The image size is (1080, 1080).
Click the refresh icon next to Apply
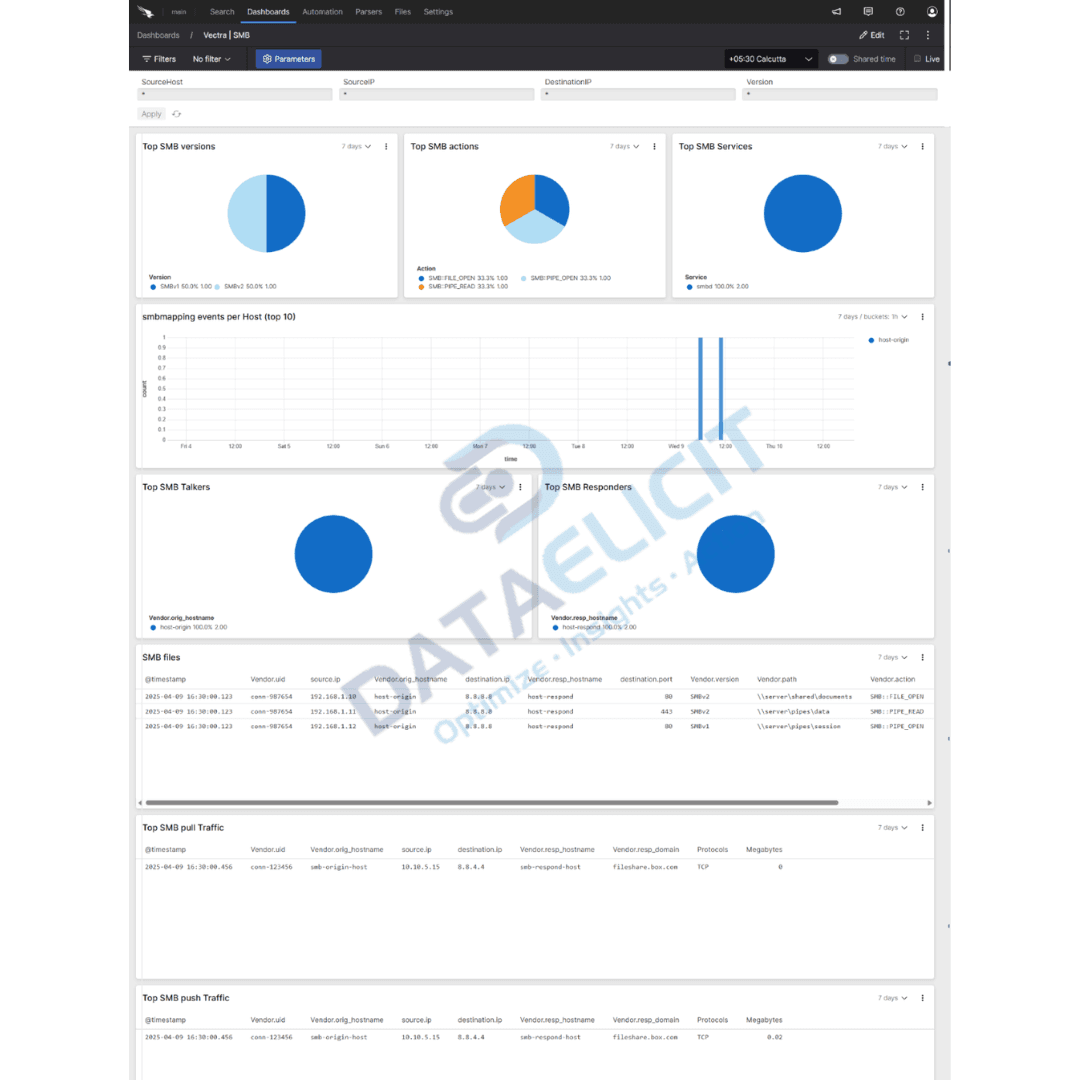point(176,113)
